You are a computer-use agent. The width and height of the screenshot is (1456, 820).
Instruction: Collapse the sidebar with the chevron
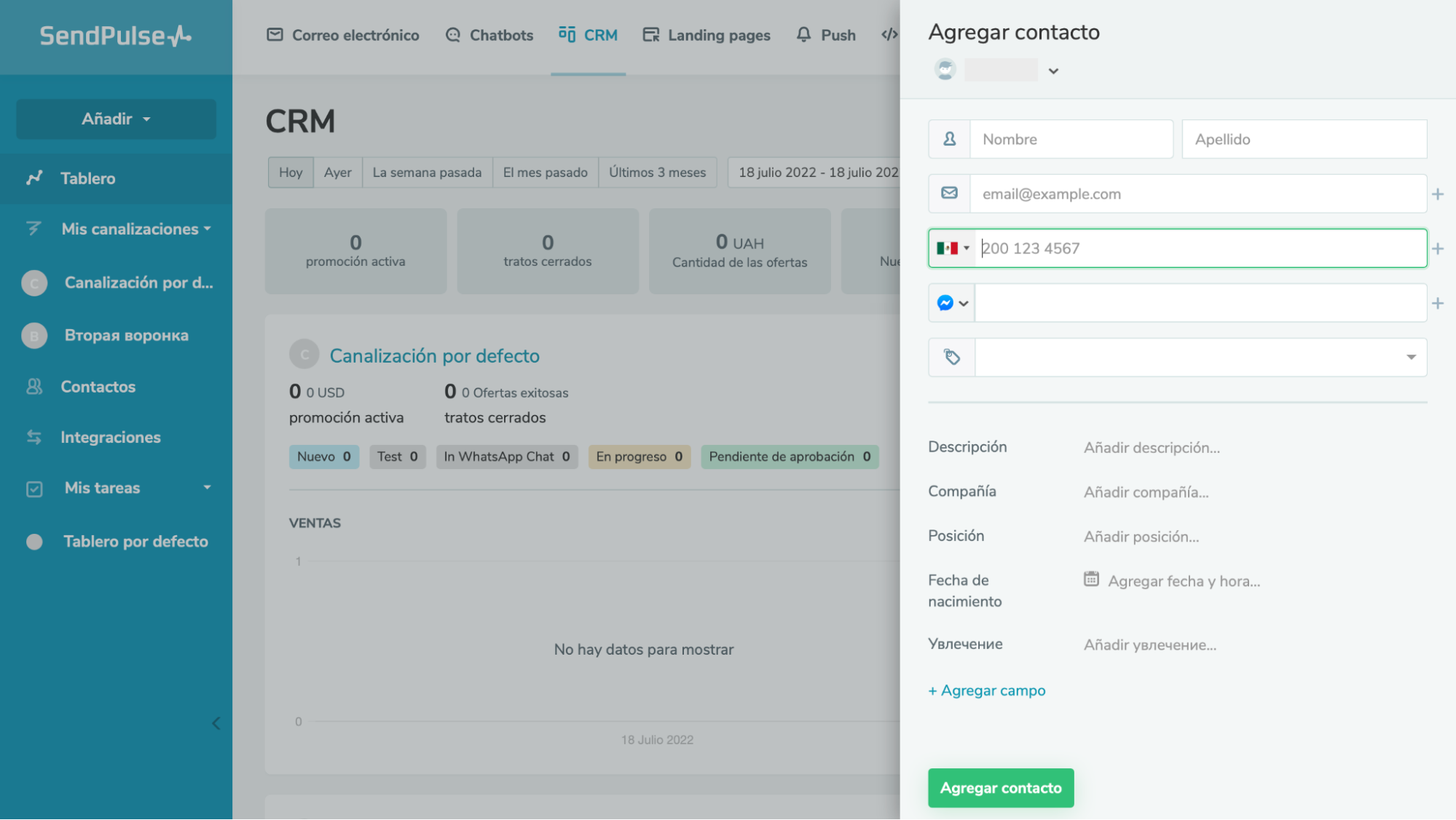[216, 723]
